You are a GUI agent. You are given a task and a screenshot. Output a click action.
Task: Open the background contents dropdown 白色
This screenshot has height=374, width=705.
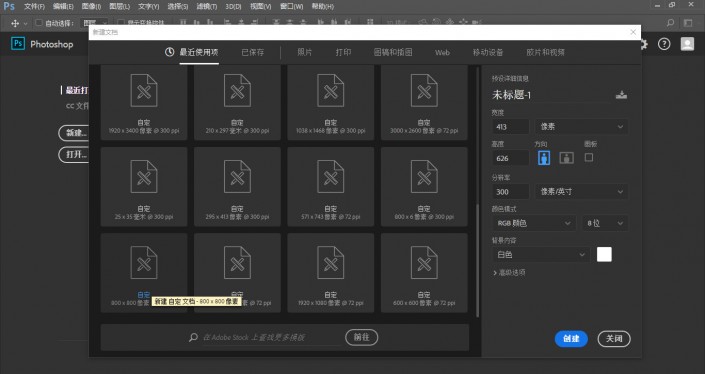click(540, 254)
